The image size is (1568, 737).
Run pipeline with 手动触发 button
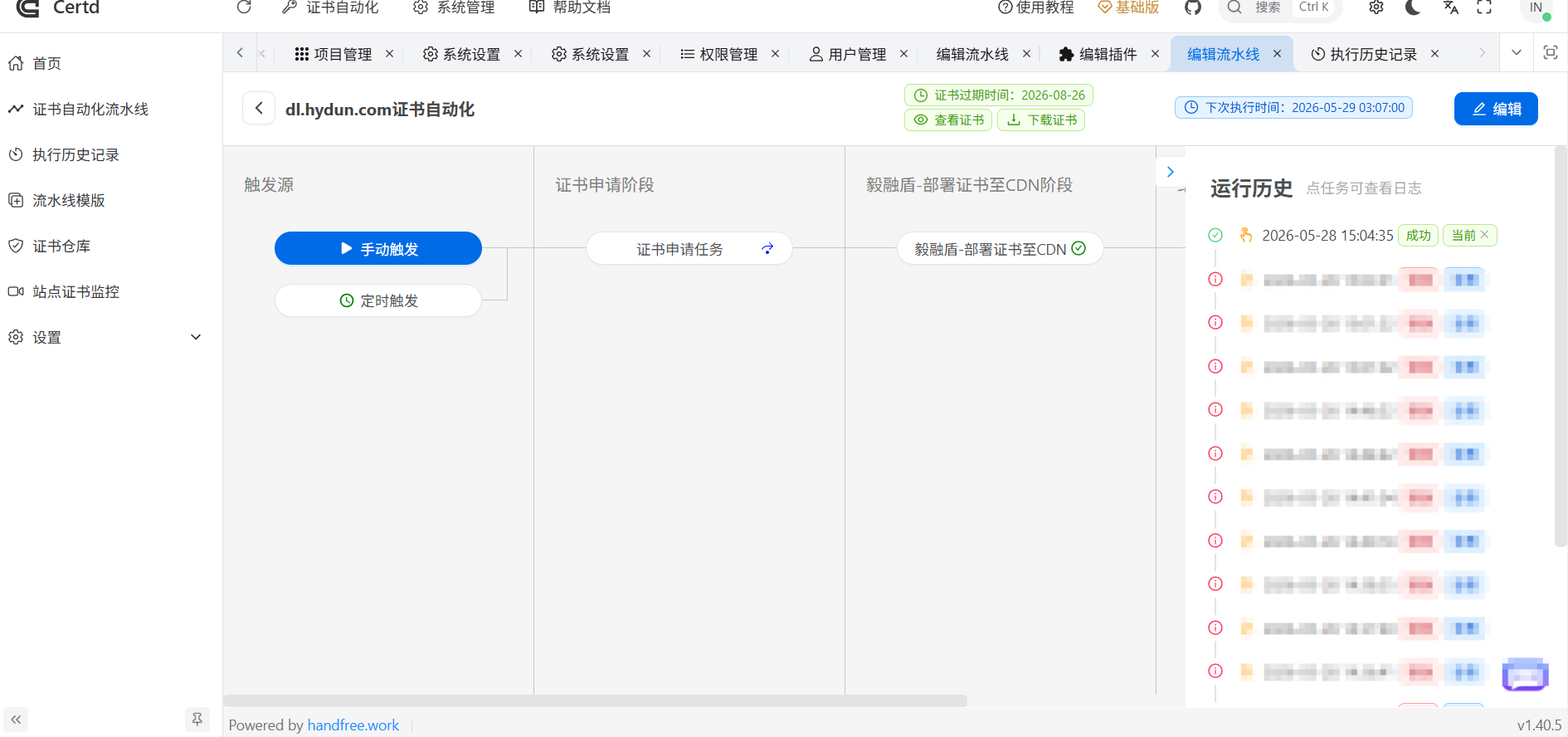coord(378,248)
